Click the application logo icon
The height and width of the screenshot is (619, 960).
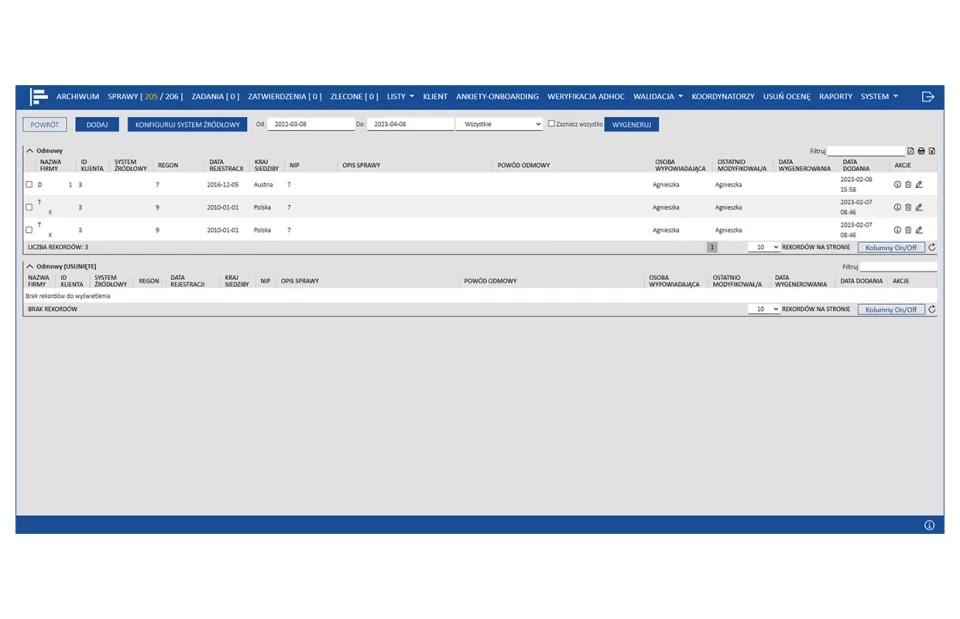click(38, 97)
